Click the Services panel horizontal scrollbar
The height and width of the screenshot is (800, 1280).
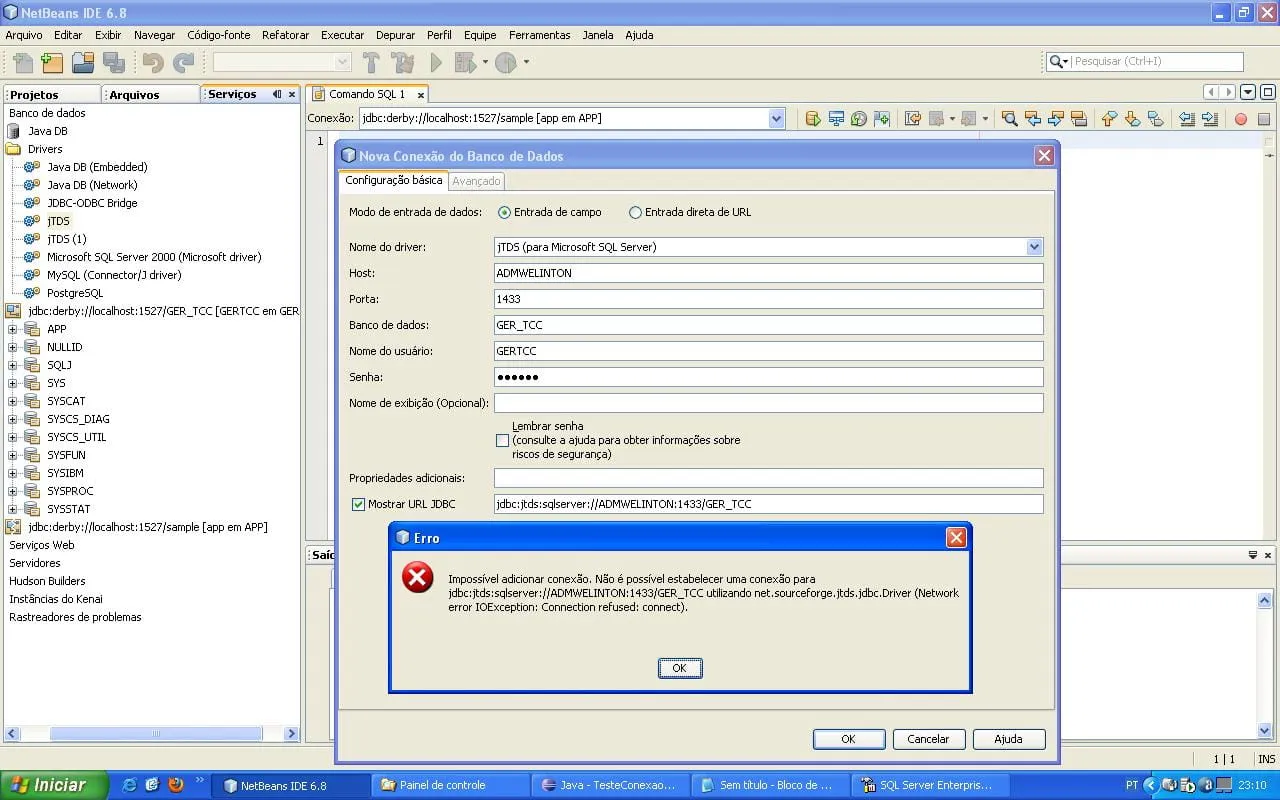155,733
